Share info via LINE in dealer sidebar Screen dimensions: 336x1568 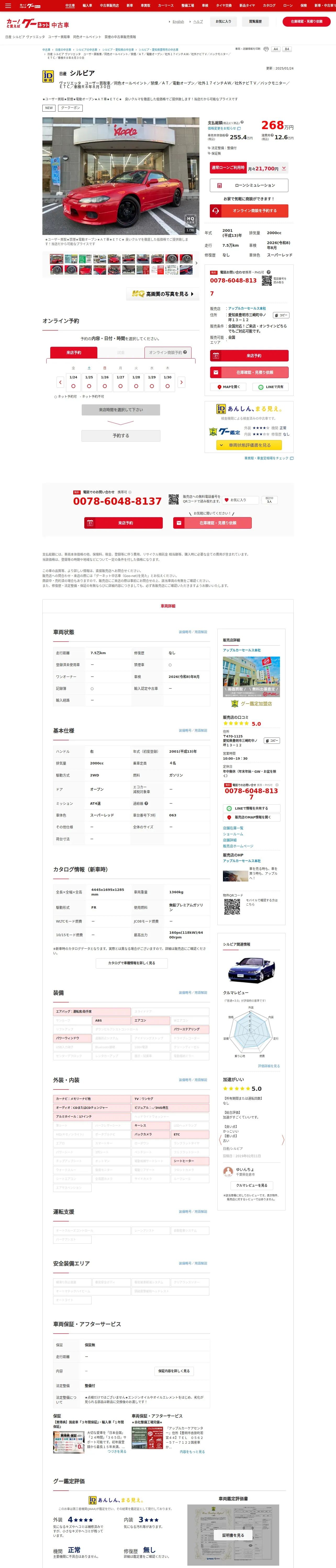click(251, 808)
